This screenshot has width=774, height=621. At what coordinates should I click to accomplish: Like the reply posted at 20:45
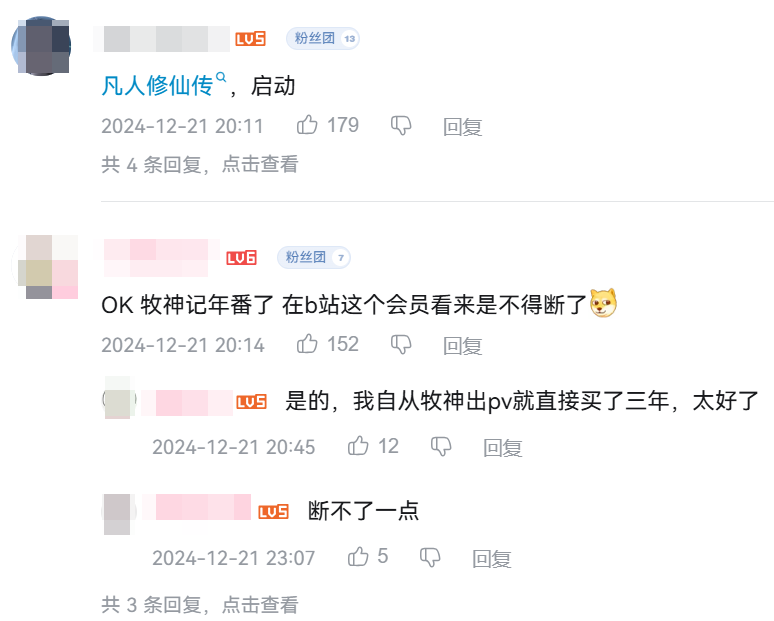[358, 446]
